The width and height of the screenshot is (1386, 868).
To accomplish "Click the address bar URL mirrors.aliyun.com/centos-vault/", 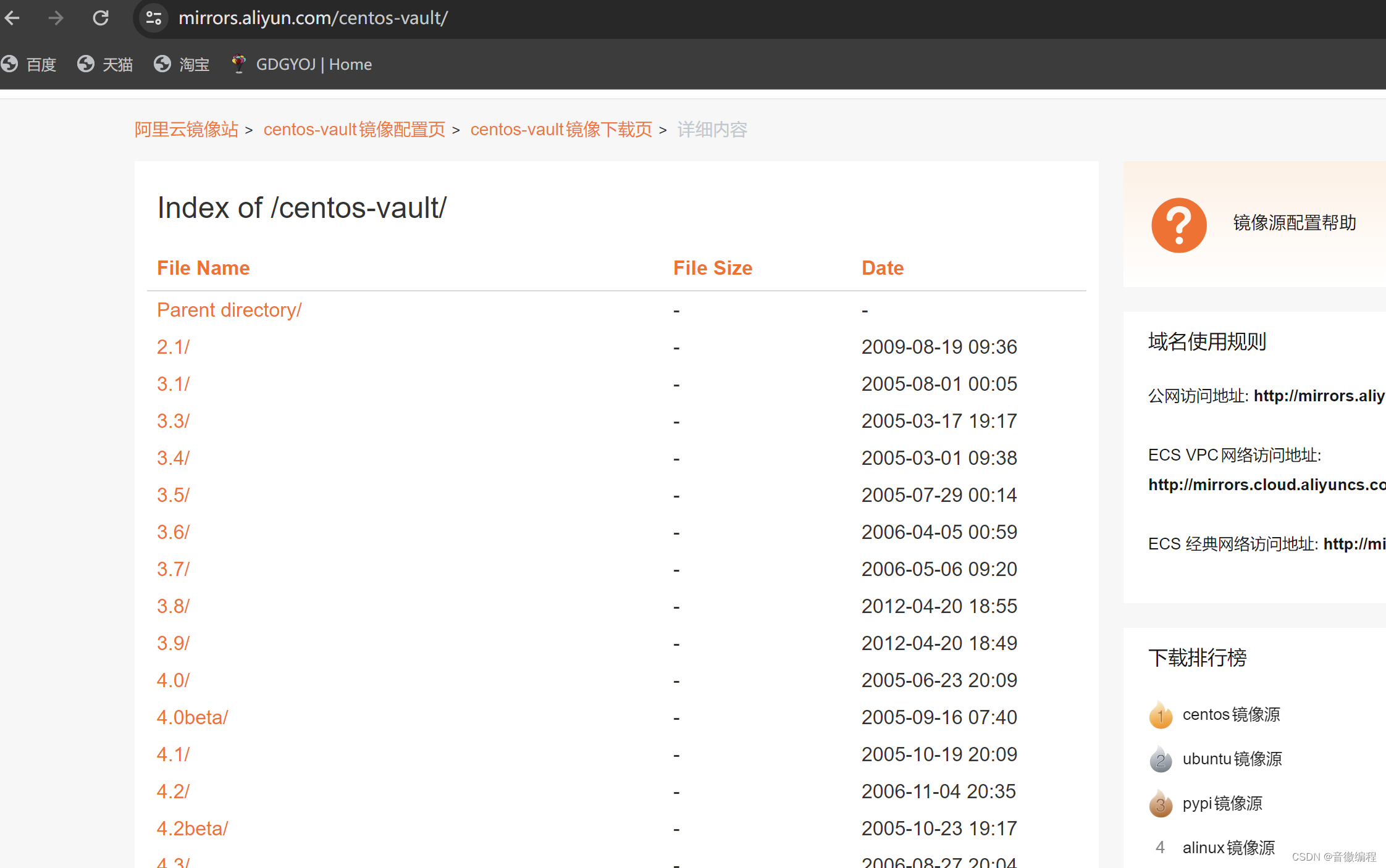I will coord(313,18).
